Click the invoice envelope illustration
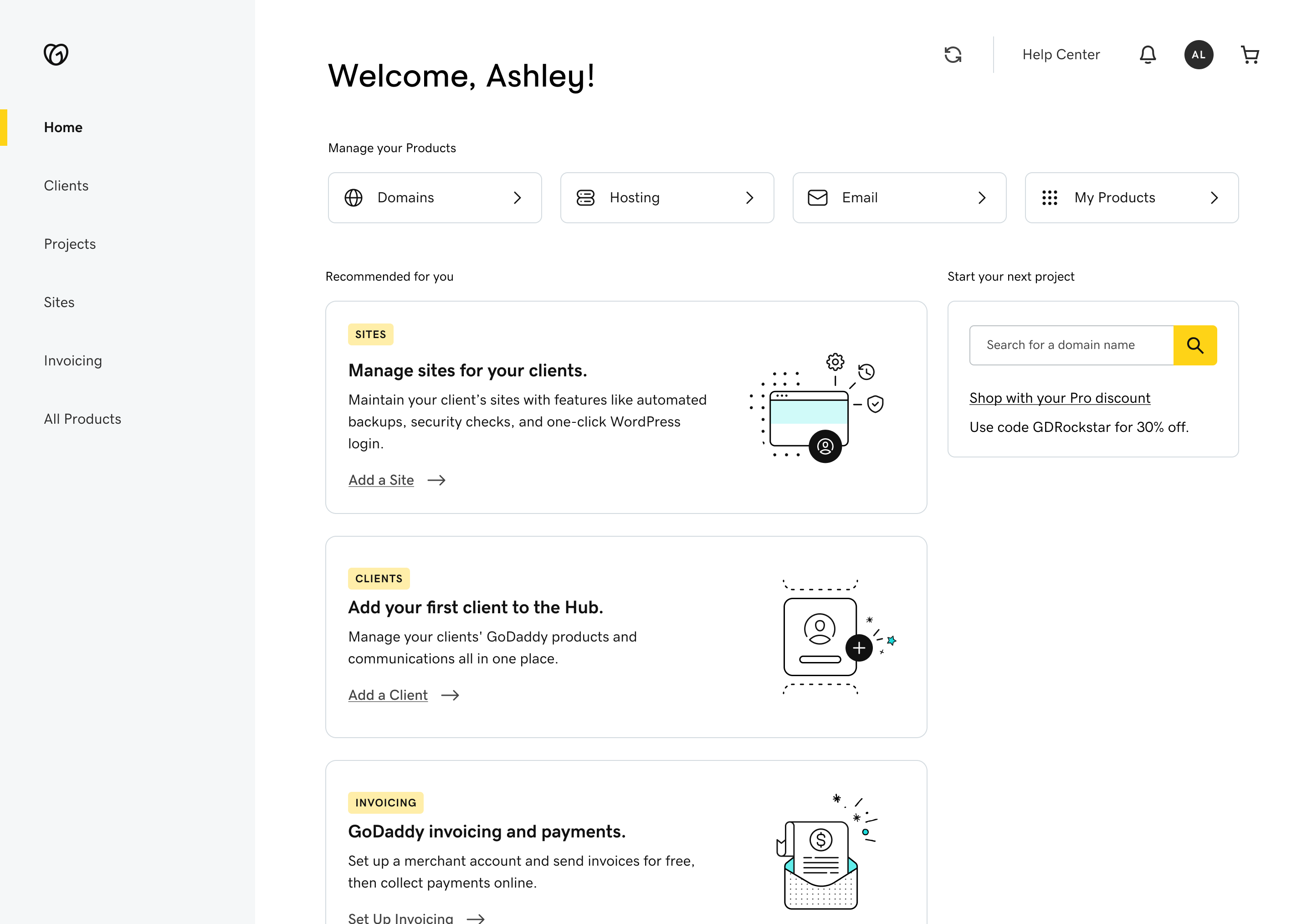The height and width of the screenshot is (924, 1312). coord(826,852)
